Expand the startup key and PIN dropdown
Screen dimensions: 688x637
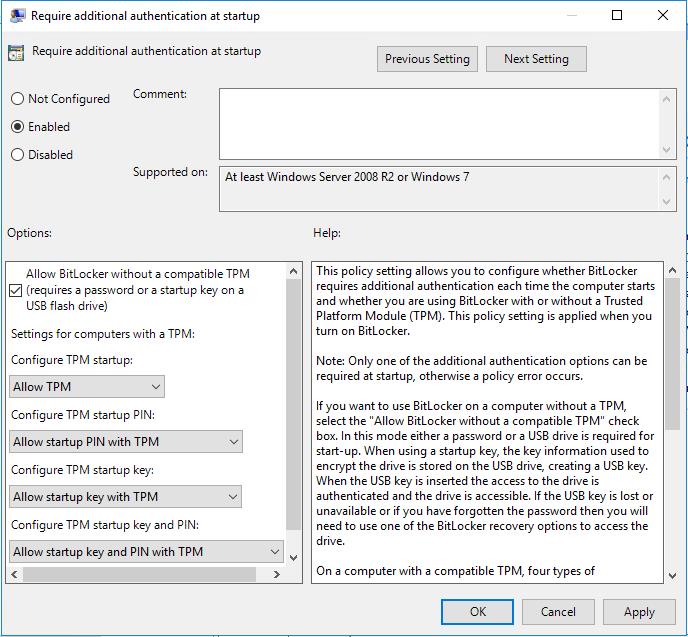146,551
